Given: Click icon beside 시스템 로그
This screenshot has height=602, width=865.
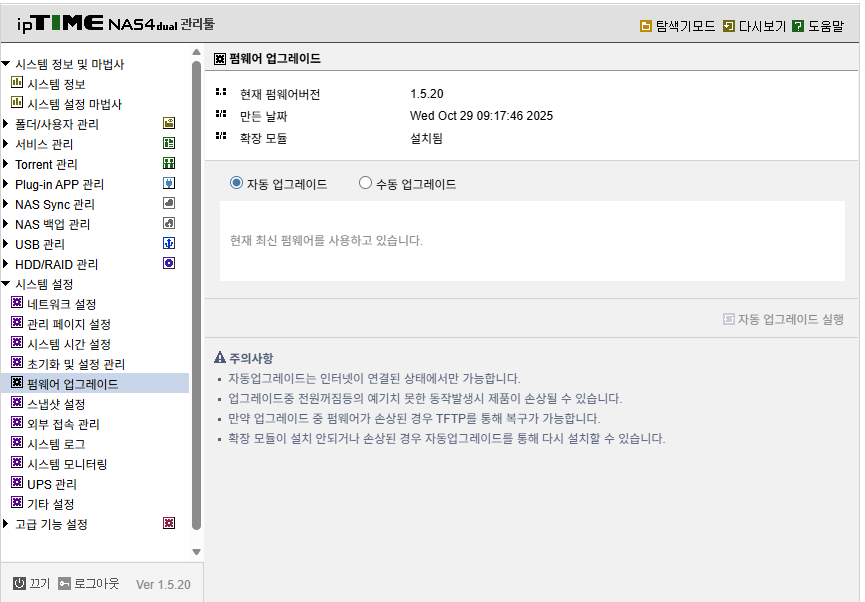Looking at the screenshot, I should [17, 443].
